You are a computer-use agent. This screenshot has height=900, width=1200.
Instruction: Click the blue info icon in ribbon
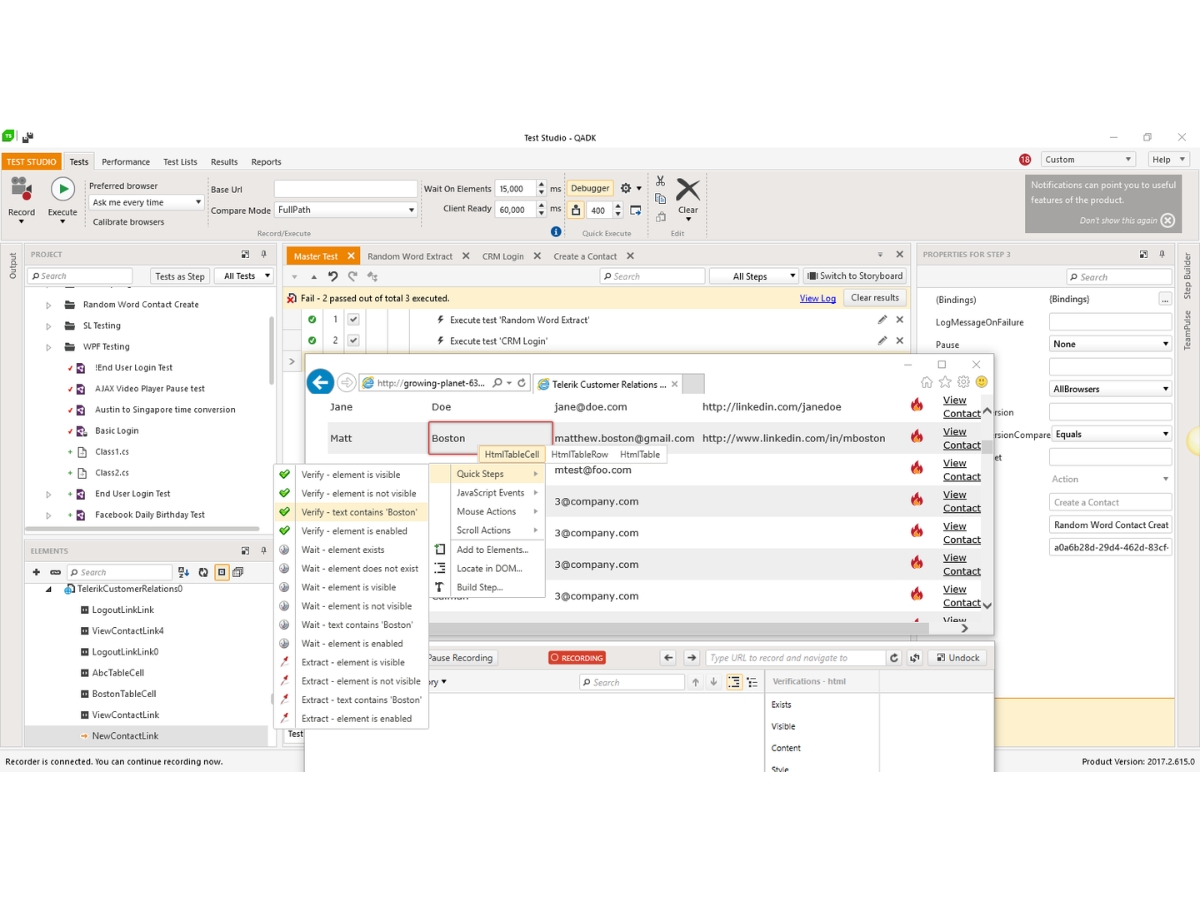click(556, 232)
